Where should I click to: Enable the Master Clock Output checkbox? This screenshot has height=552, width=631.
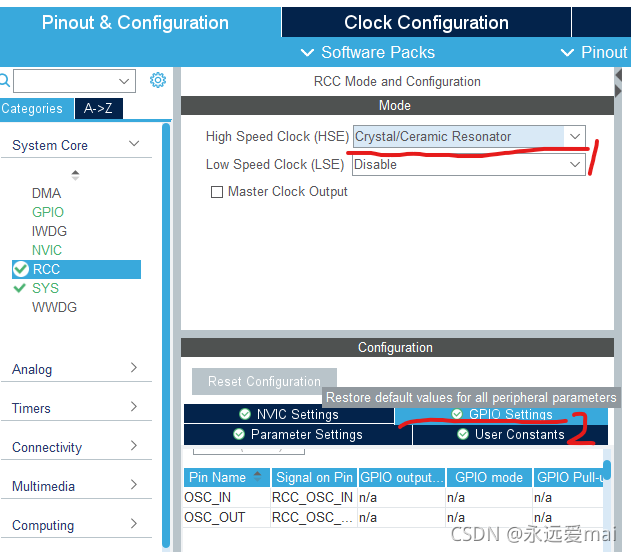(217, 192)
